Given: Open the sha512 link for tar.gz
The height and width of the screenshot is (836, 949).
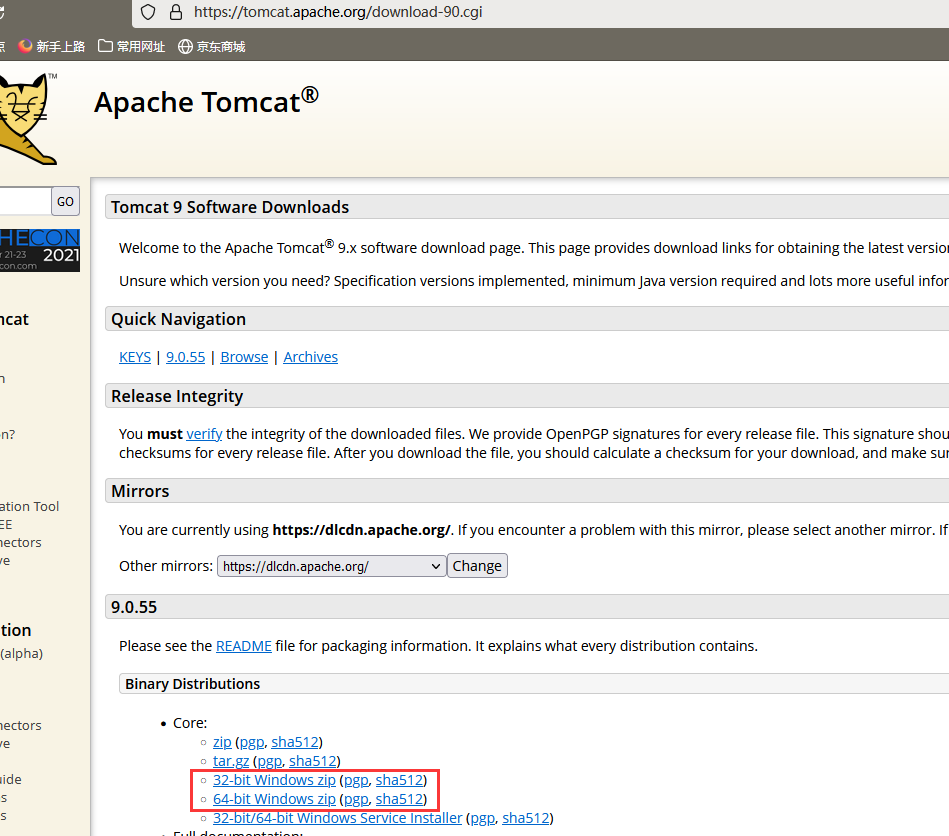Looking at the screenshot, I should (x=312, y=761).
